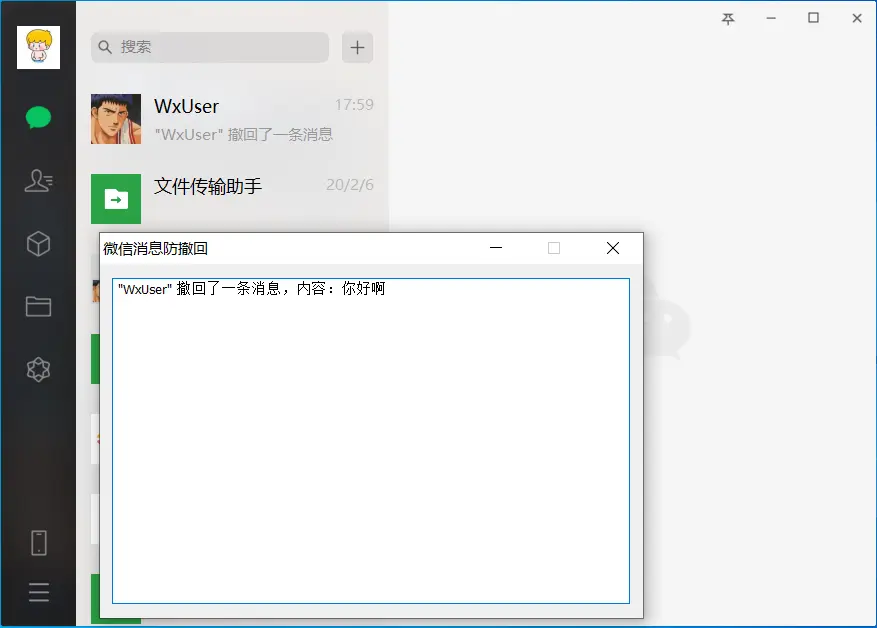Close the main WeChat window
Screen dimensions: 877x628
point(856,18)
